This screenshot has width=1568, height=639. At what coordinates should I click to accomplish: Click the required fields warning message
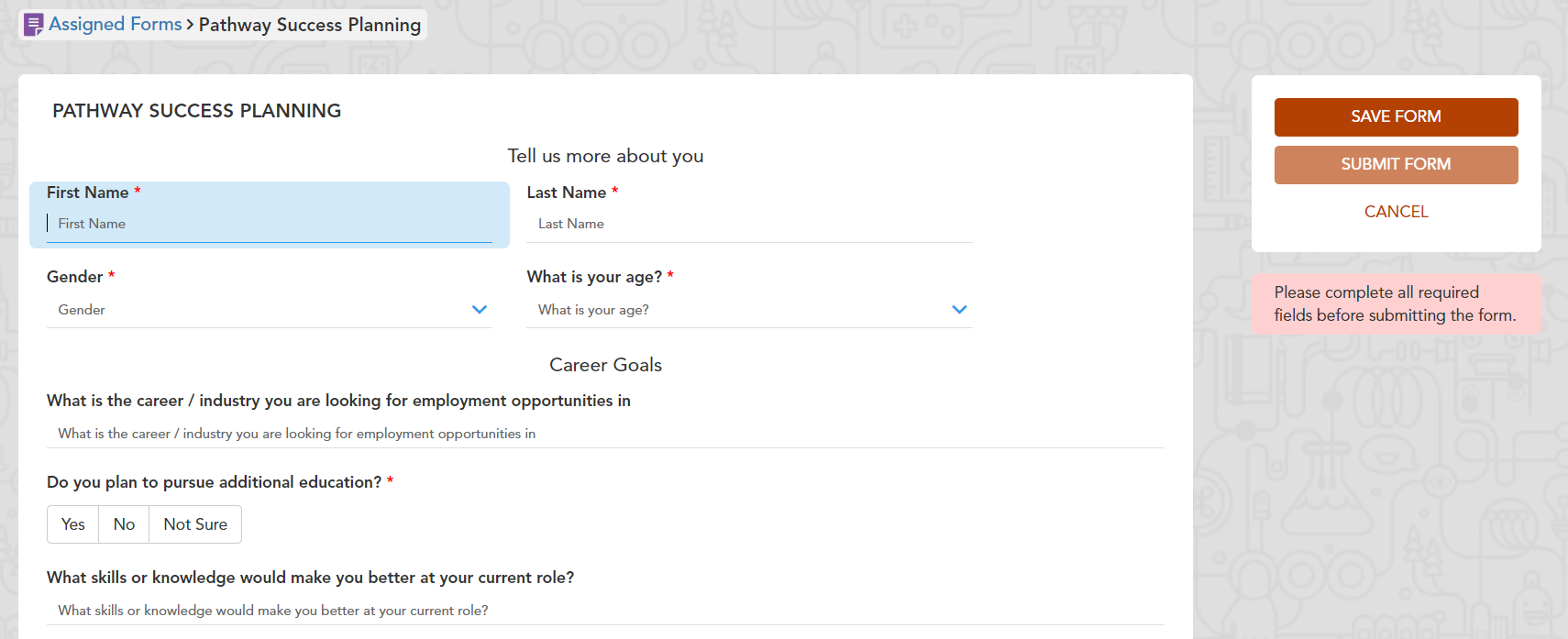coord(1395,303)
